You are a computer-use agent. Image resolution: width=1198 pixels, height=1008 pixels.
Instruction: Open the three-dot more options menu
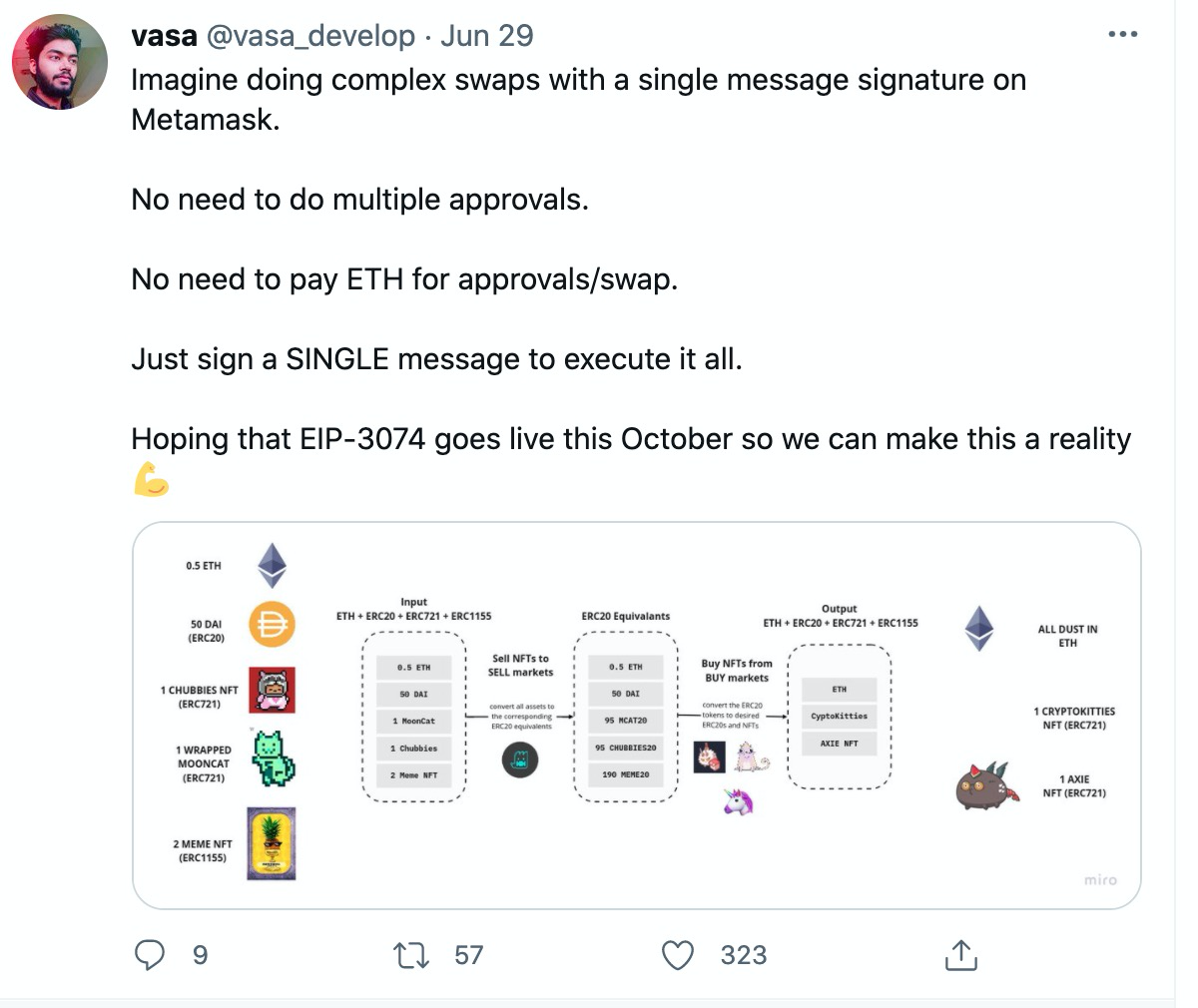click(1122, 35)
